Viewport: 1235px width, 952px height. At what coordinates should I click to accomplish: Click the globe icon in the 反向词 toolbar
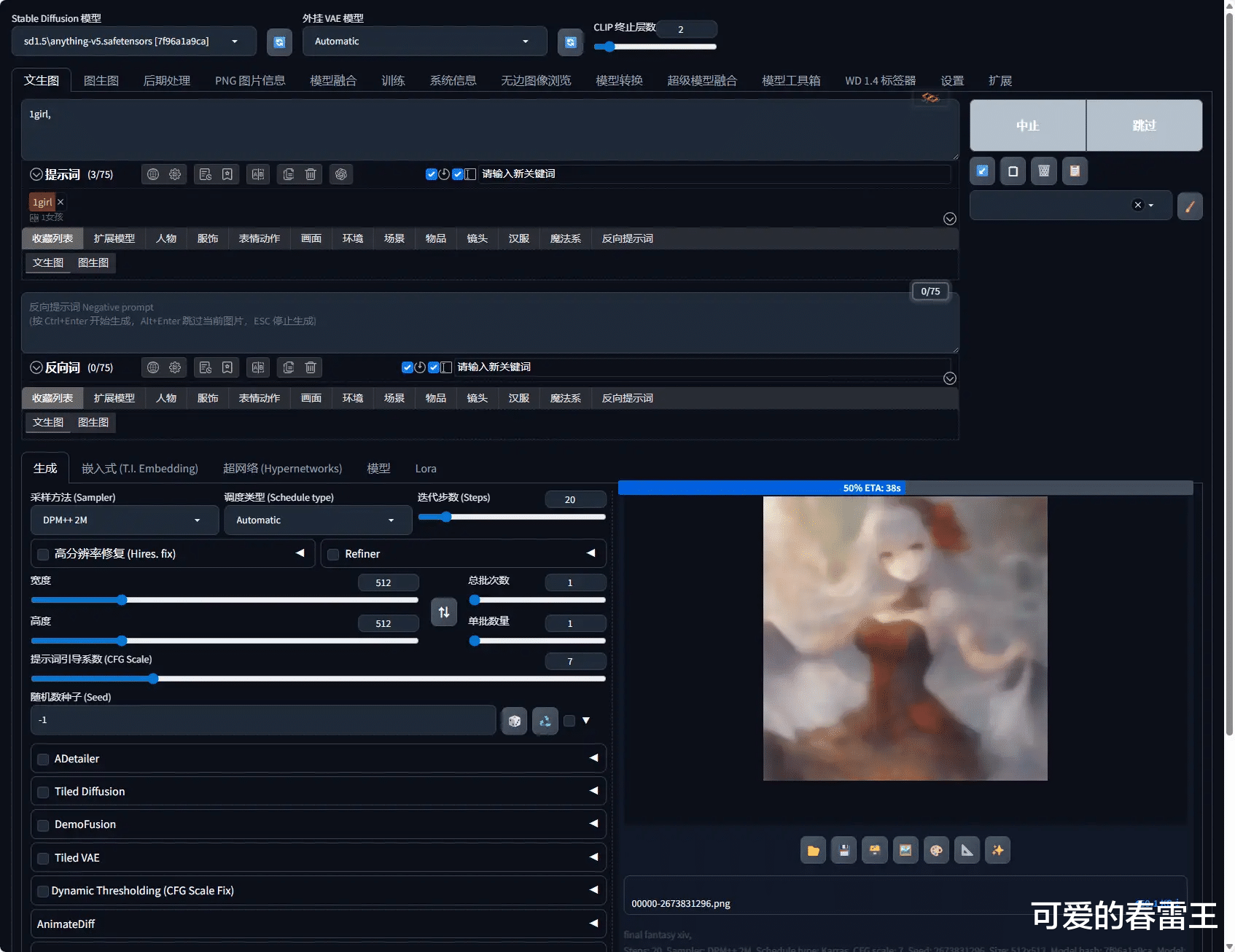(153, 367)
